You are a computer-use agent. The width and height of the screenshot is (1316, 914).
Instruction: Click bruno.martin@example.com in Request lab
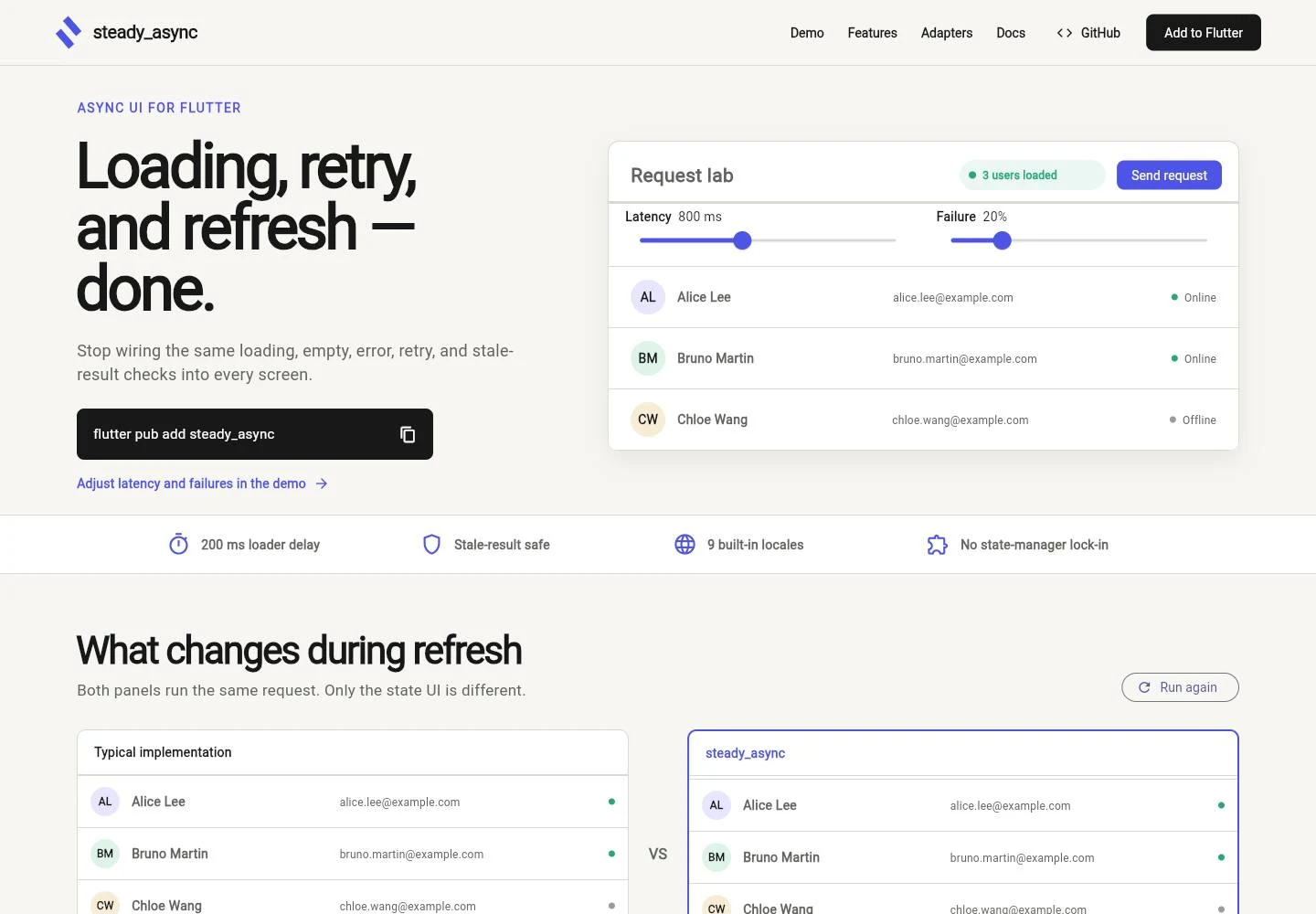pos(965,359)
